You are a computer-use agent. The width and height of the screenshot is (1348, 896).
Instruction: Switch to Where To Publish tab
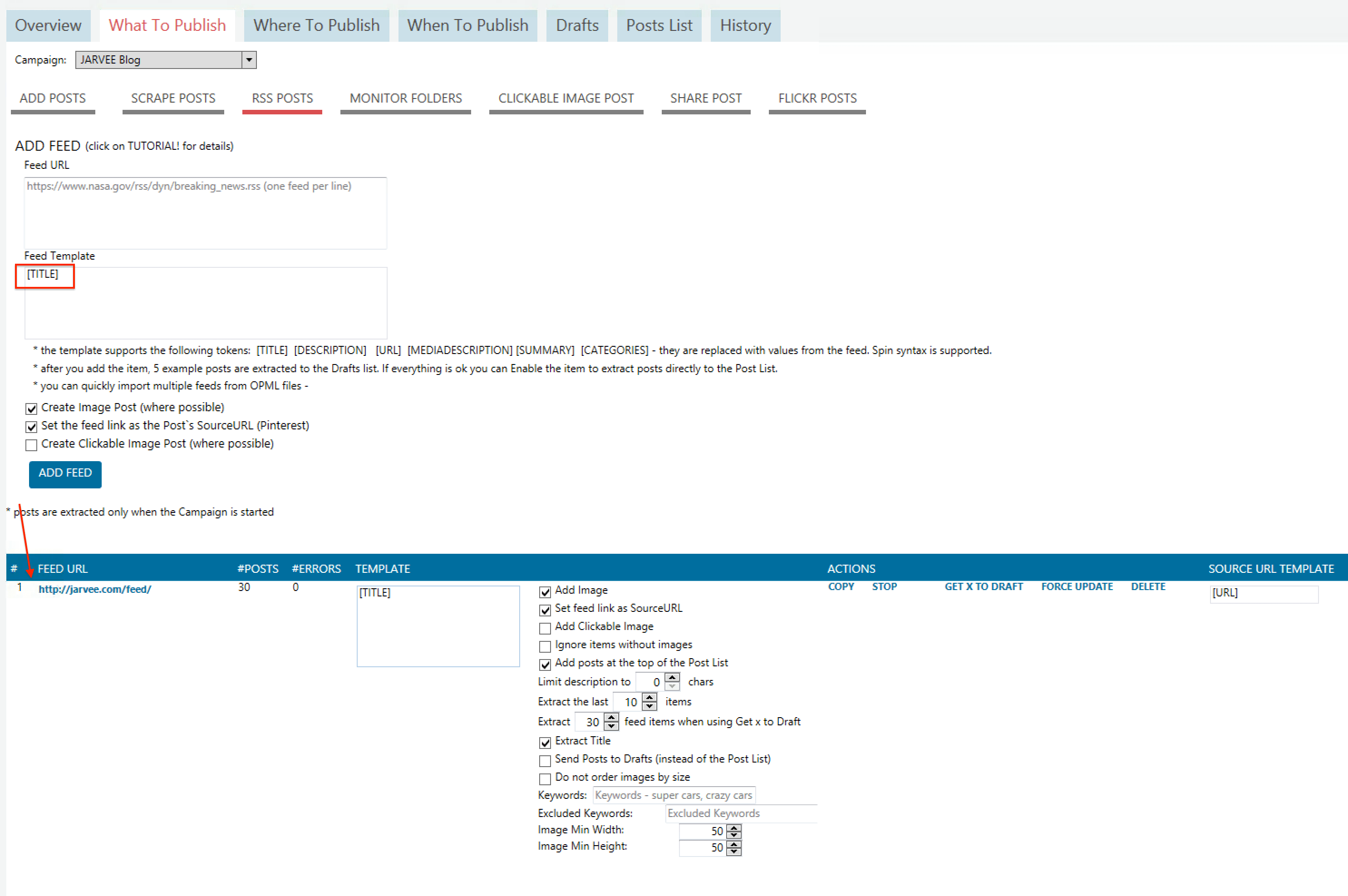coord(316,26)
